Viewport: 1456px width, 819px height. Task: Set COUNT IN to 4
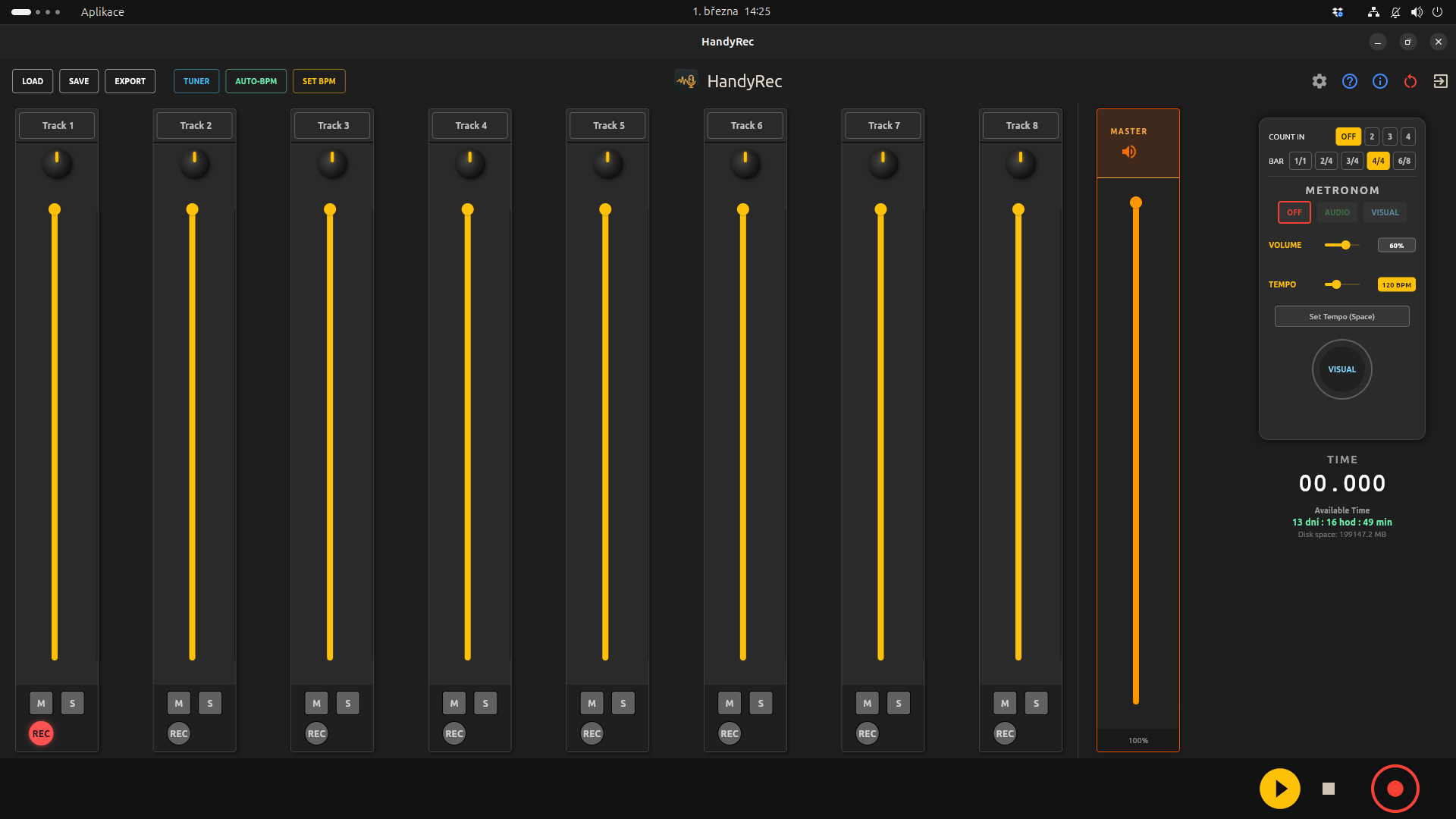pos(1407,136)
